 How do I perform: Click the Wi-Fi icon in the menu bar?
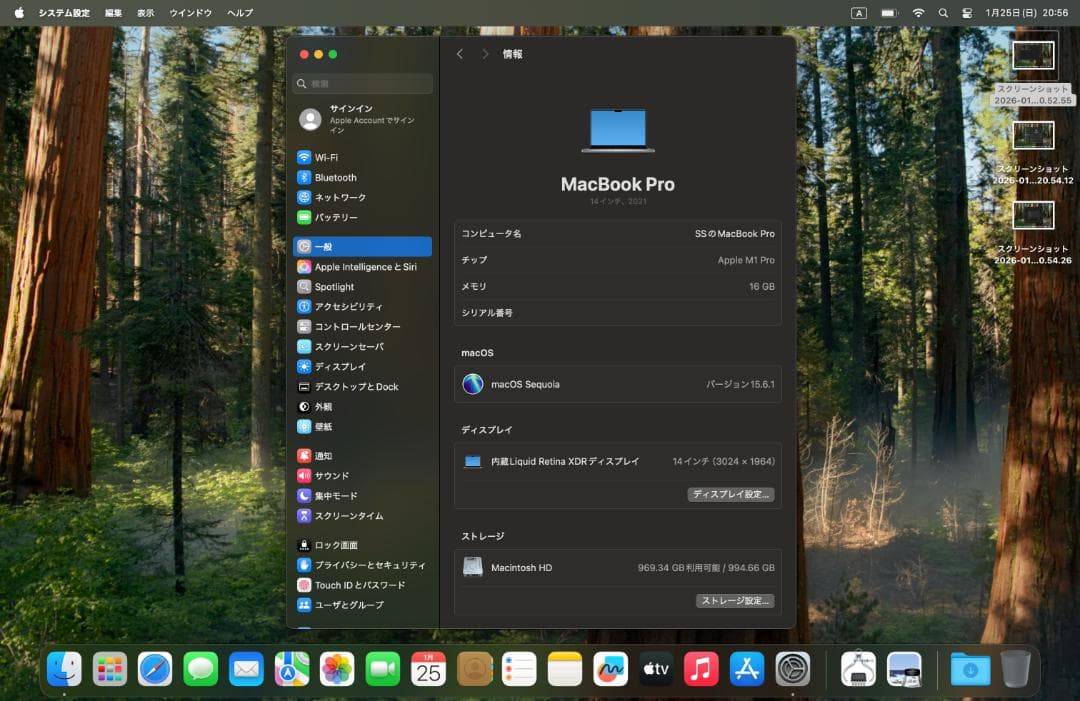pyautogui.click(x=917, y=13)
